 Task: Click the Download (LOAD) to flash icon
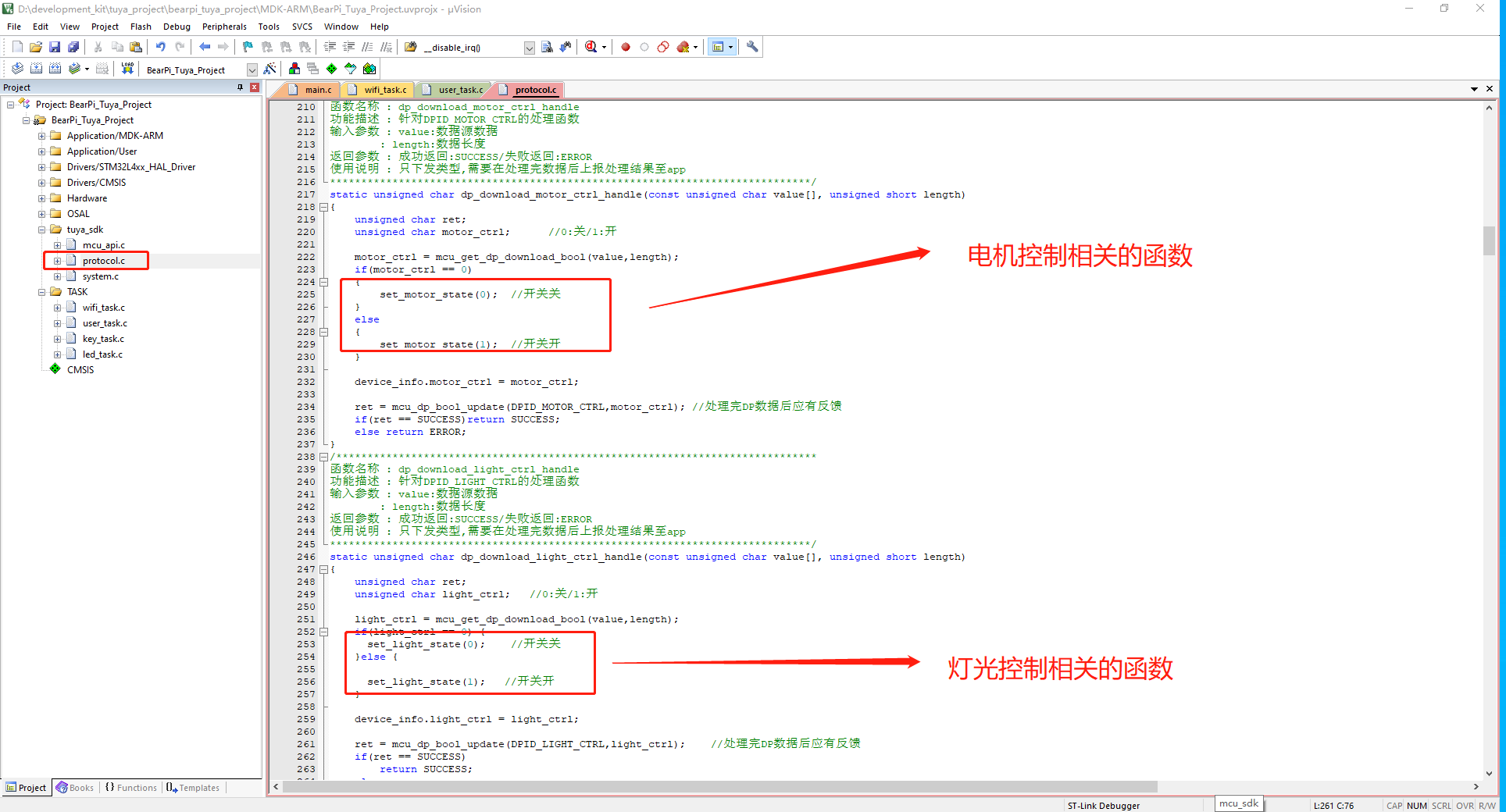coord(127,69)
